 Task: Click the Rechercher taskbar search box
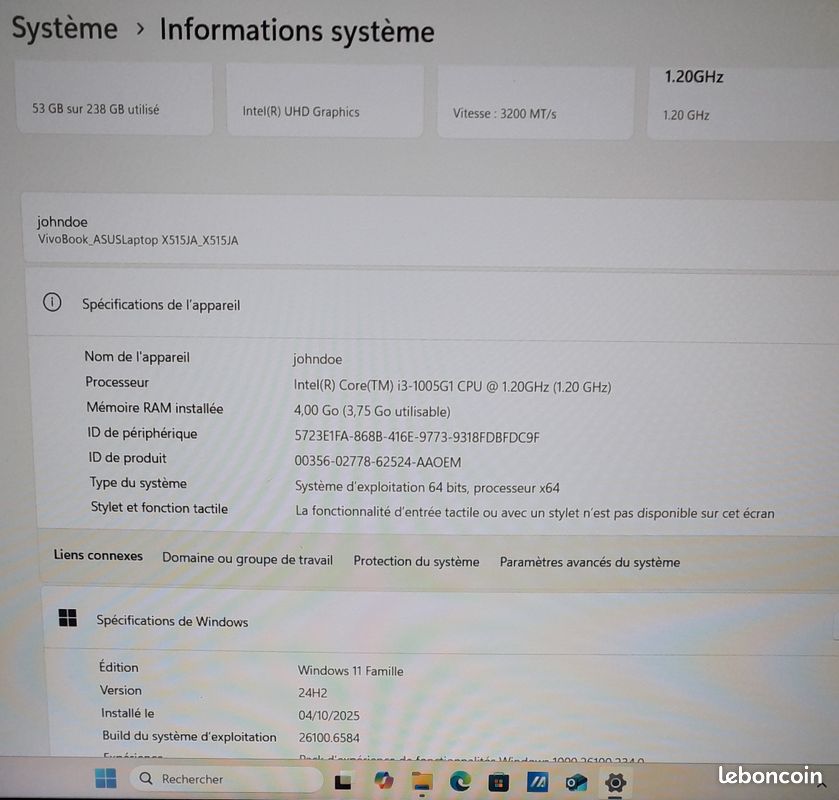[x=226, y=779]
